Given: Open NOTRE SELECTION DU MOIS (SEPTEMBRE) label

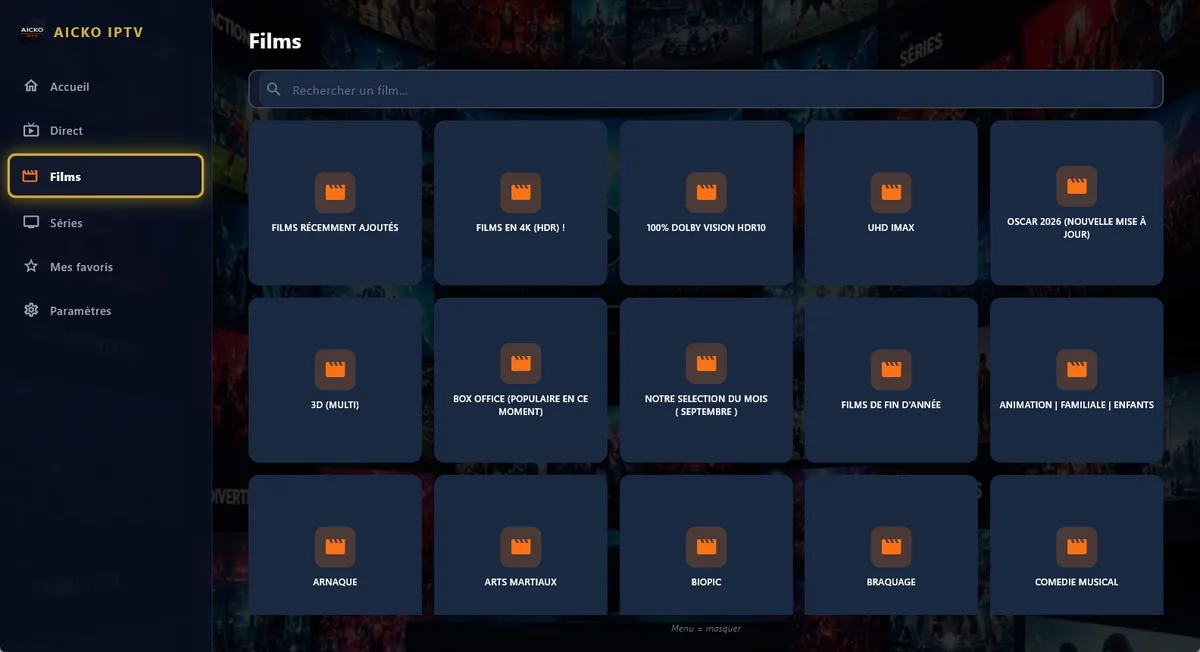Looking at the screenshot, I should pos(706,405).
